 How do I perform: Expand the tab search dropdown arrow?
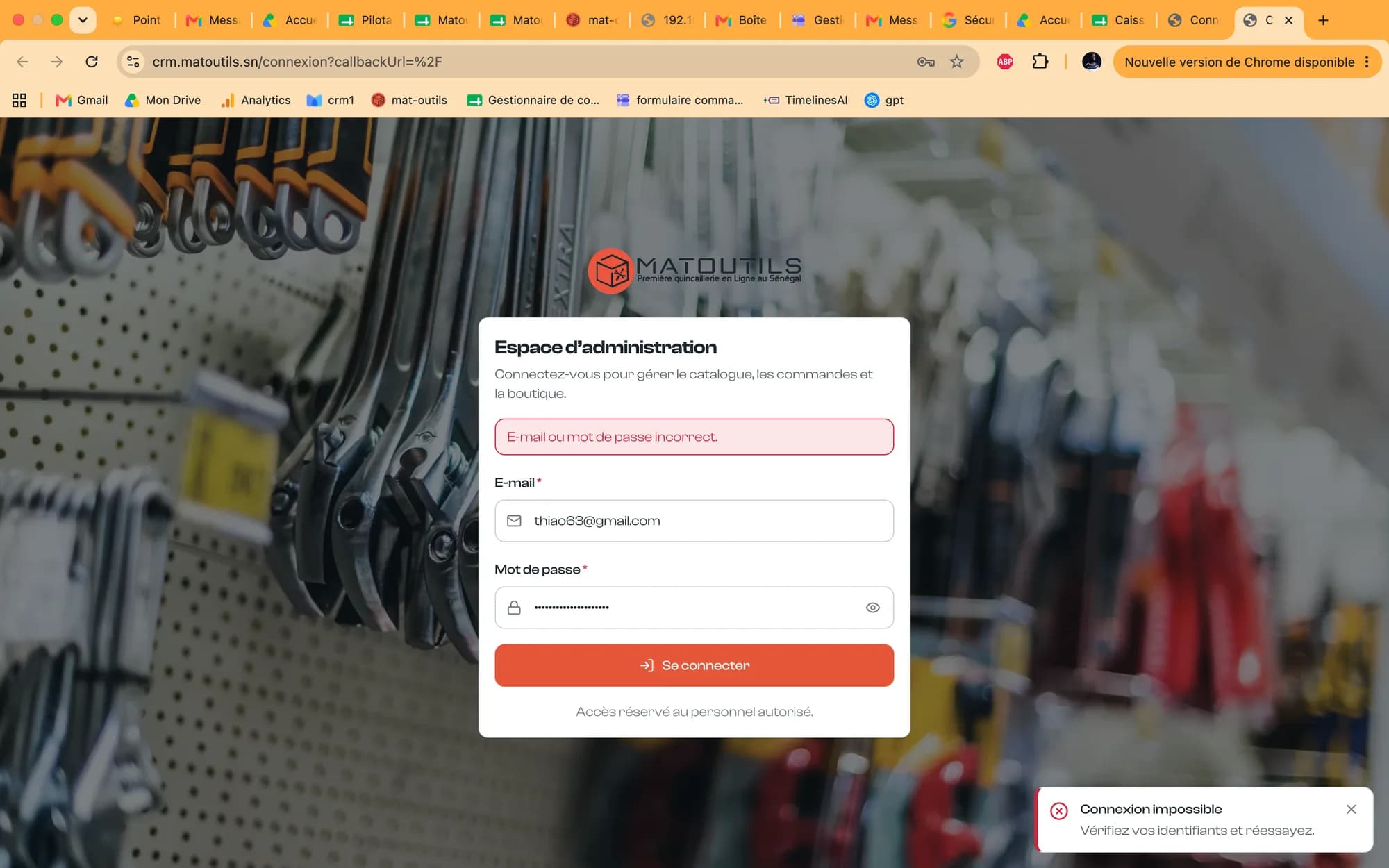pyautogui.click(x=83, y=20)
